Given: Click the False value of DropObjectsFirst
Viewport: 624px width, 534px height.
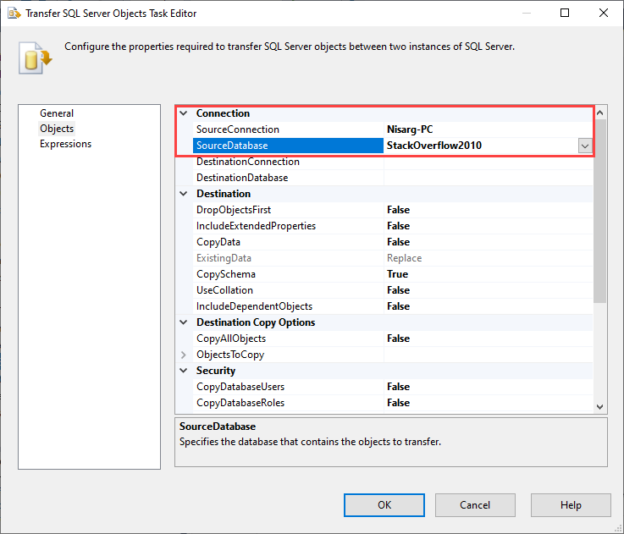Looking at the screenshot, I should click(398, 210).
